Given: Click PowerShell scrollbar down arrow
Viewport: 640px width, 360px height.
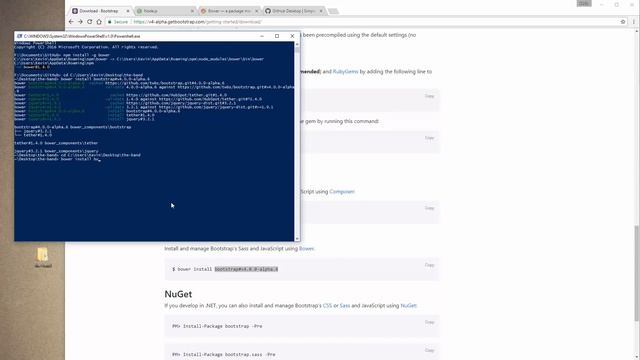Looking at the screenshot, I should 297,239.
